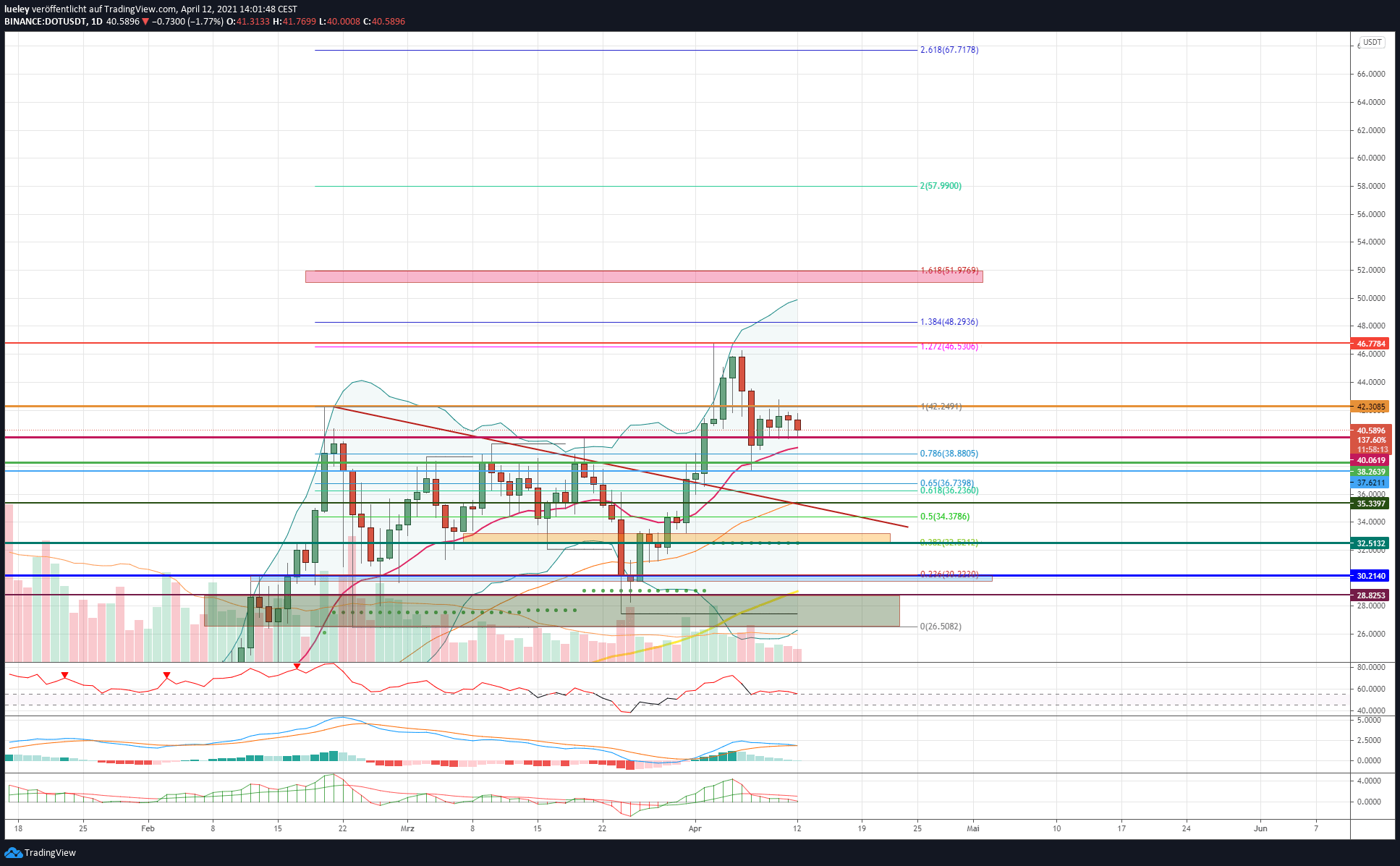The width and height of the screenshot is (1400, 866).
Task: Click third red triangle marker above RSI pane
Action: (x=297, y=666)
